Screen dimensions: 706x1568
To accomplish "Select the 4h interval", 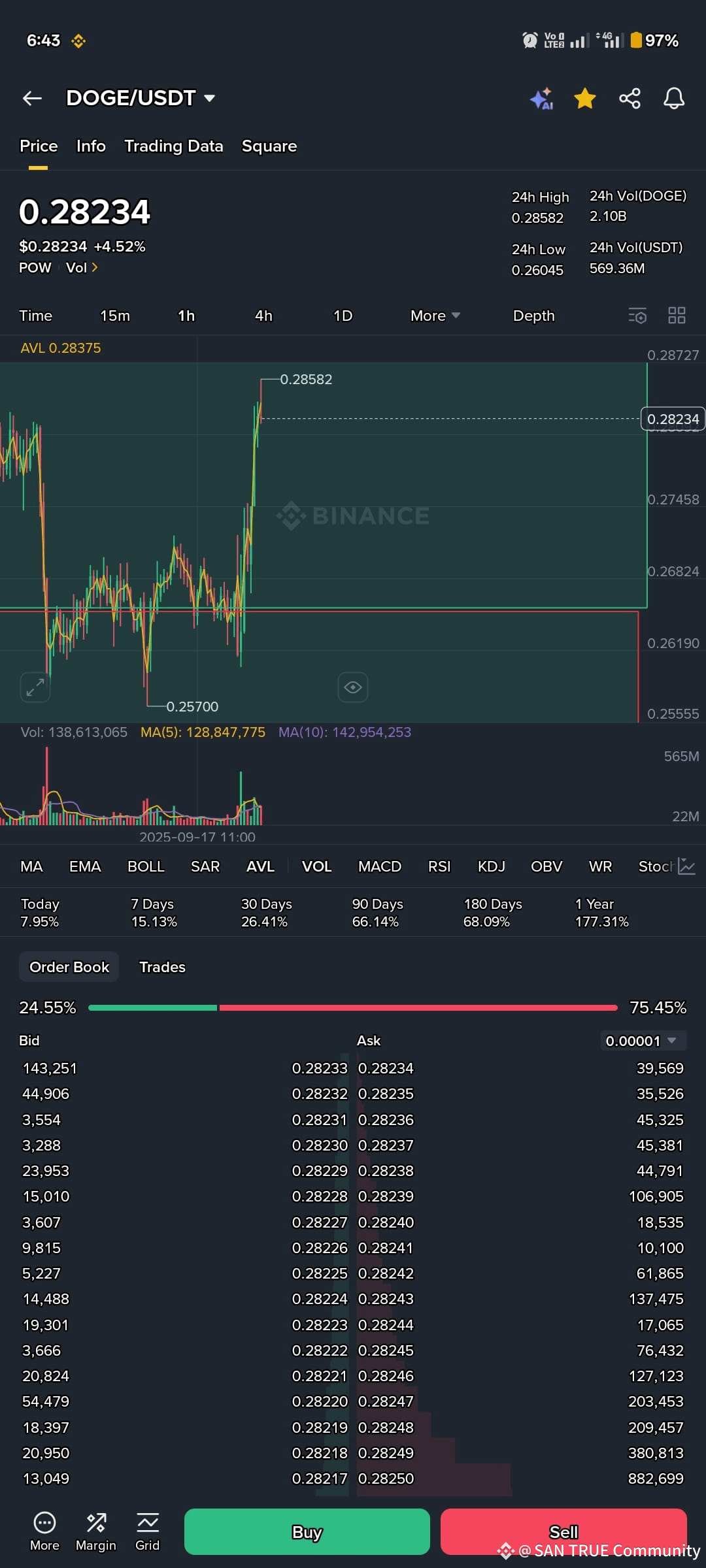I will [x=263, y=316].
